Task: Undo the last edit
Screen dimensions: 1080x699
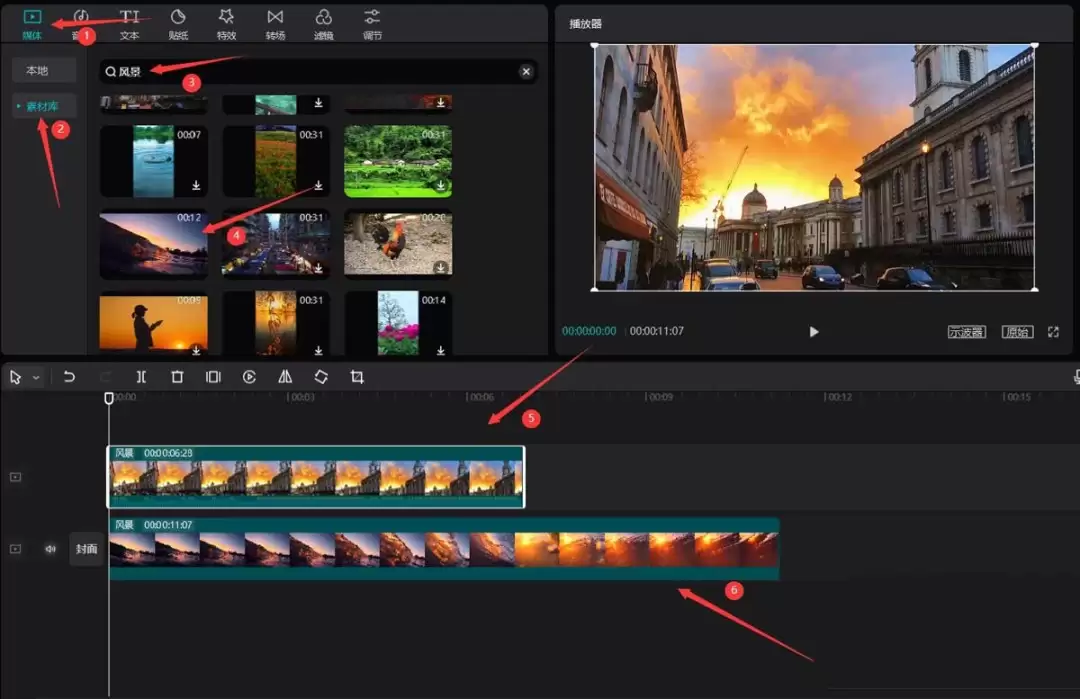Action: (x=69, y=377)
